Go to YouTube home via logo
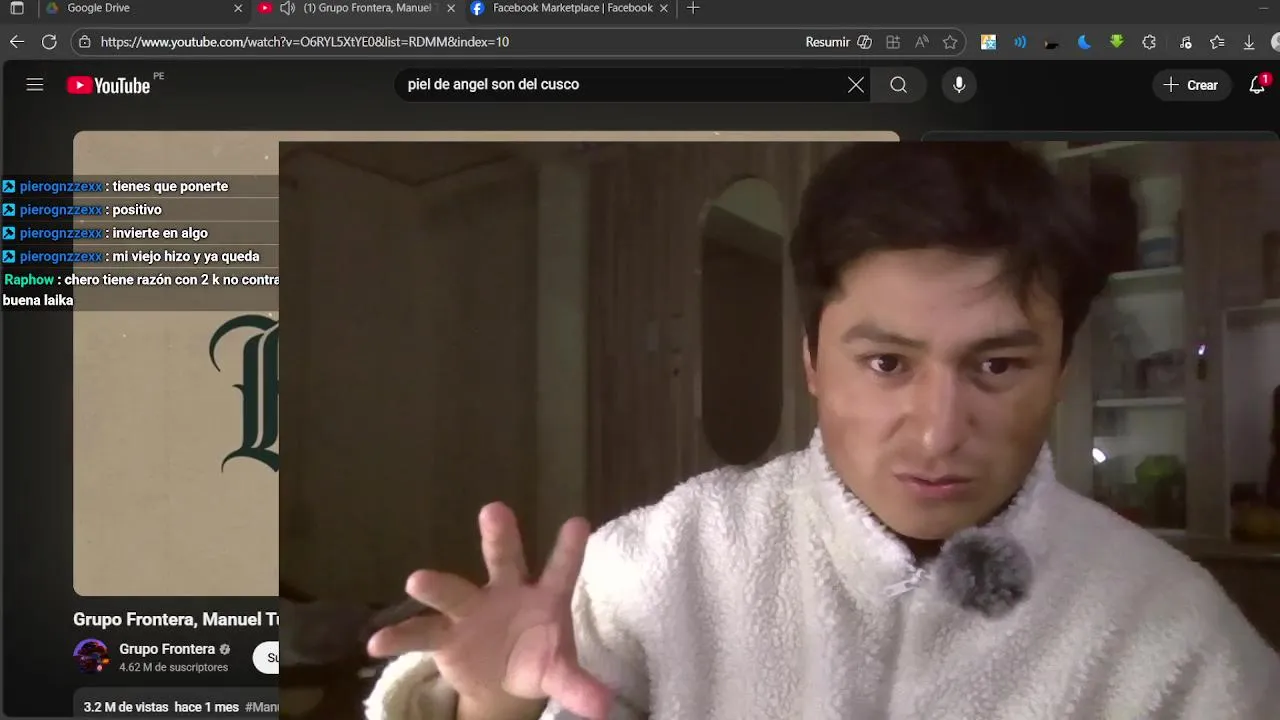This screenshot has width=1280, height=720. pos(108,85)
